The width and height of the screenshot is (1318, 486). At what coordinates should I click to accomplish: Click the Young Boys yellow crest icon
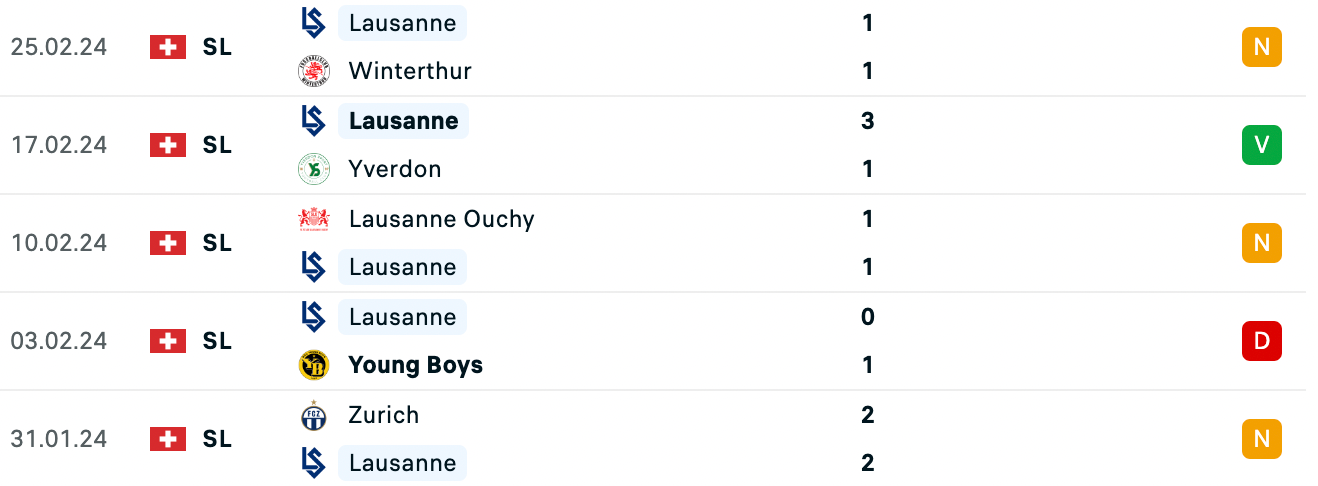pyautogui.click(x=314, y=365)
